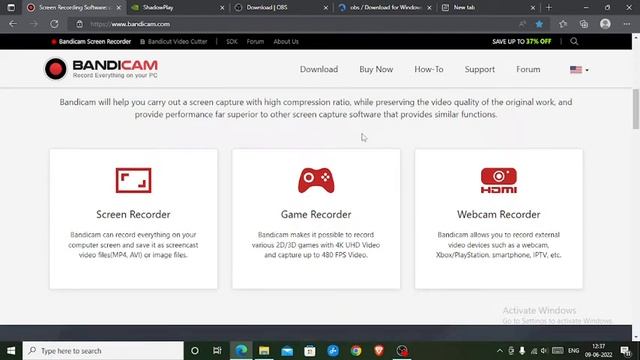Click the favorite star in address bar
Screen dimensions: 640x360
point(539,24)
